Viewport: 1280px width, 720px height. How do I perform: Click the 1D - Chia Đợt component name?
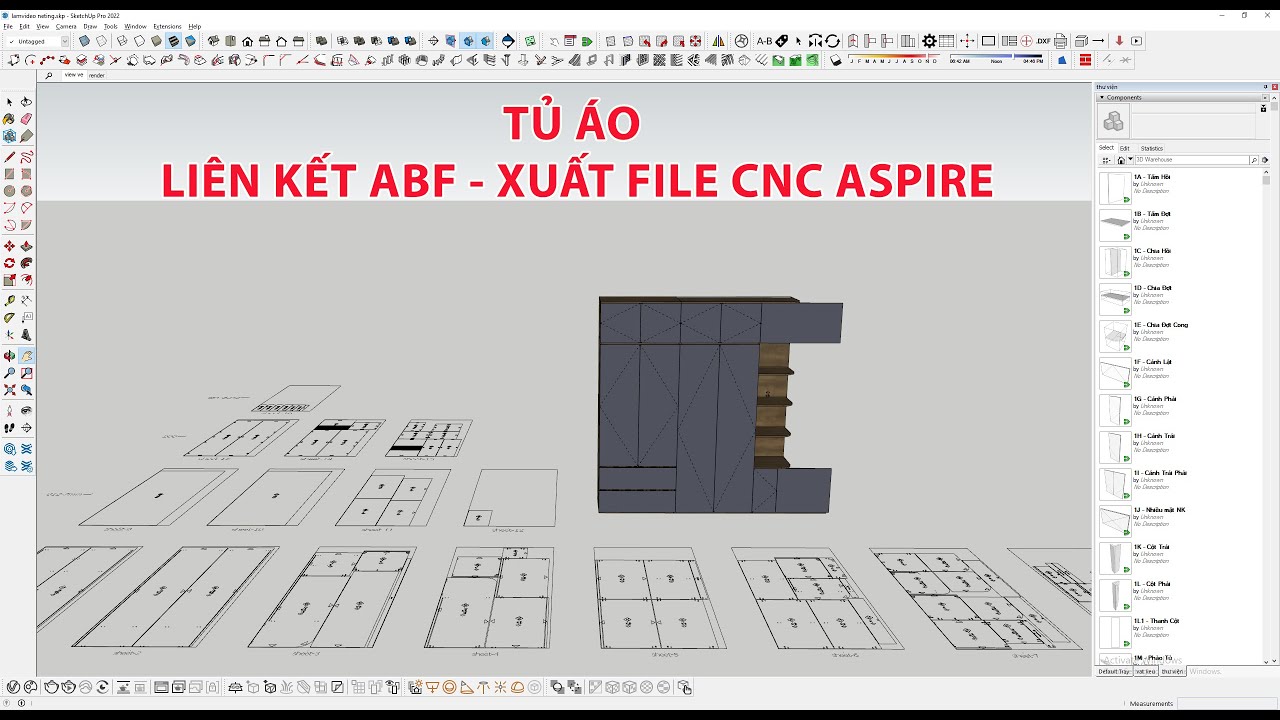tap(1152, 288)
